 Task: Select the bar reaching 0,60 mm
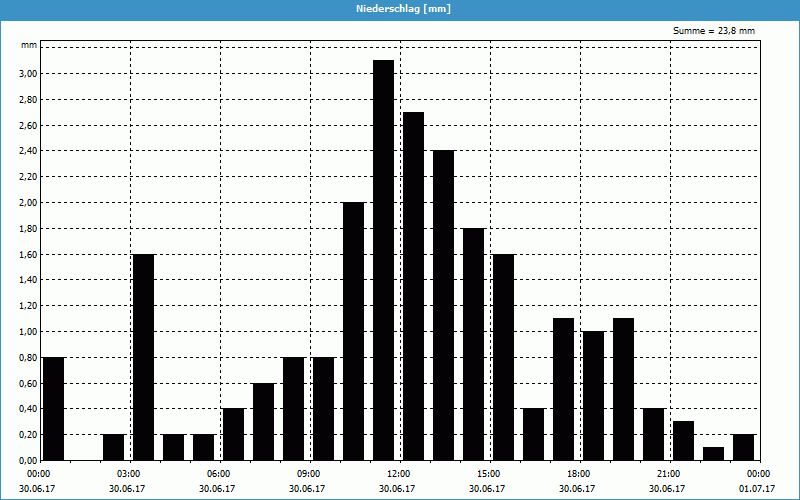coord(263,421)
